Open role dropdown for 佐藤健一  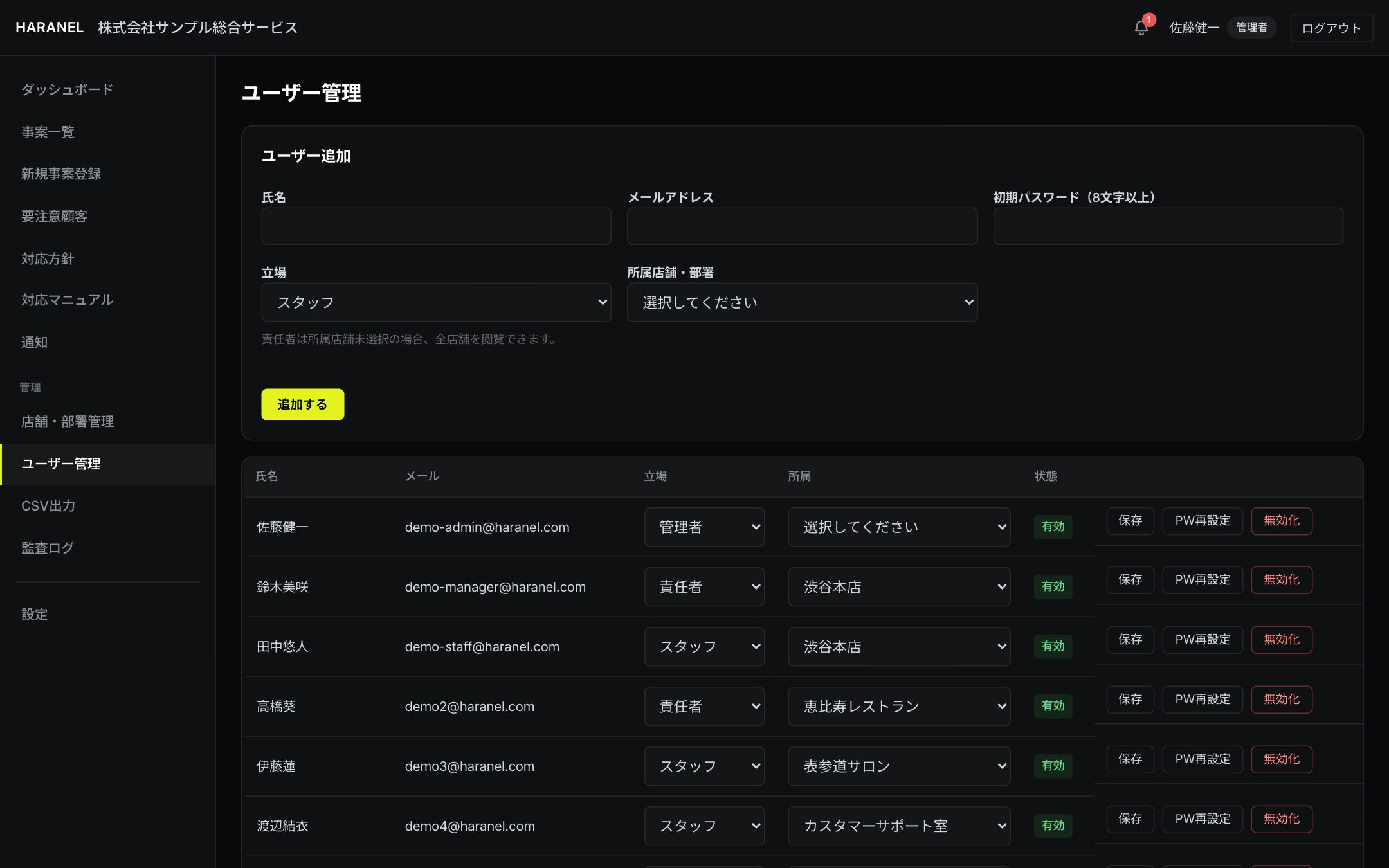704,527
